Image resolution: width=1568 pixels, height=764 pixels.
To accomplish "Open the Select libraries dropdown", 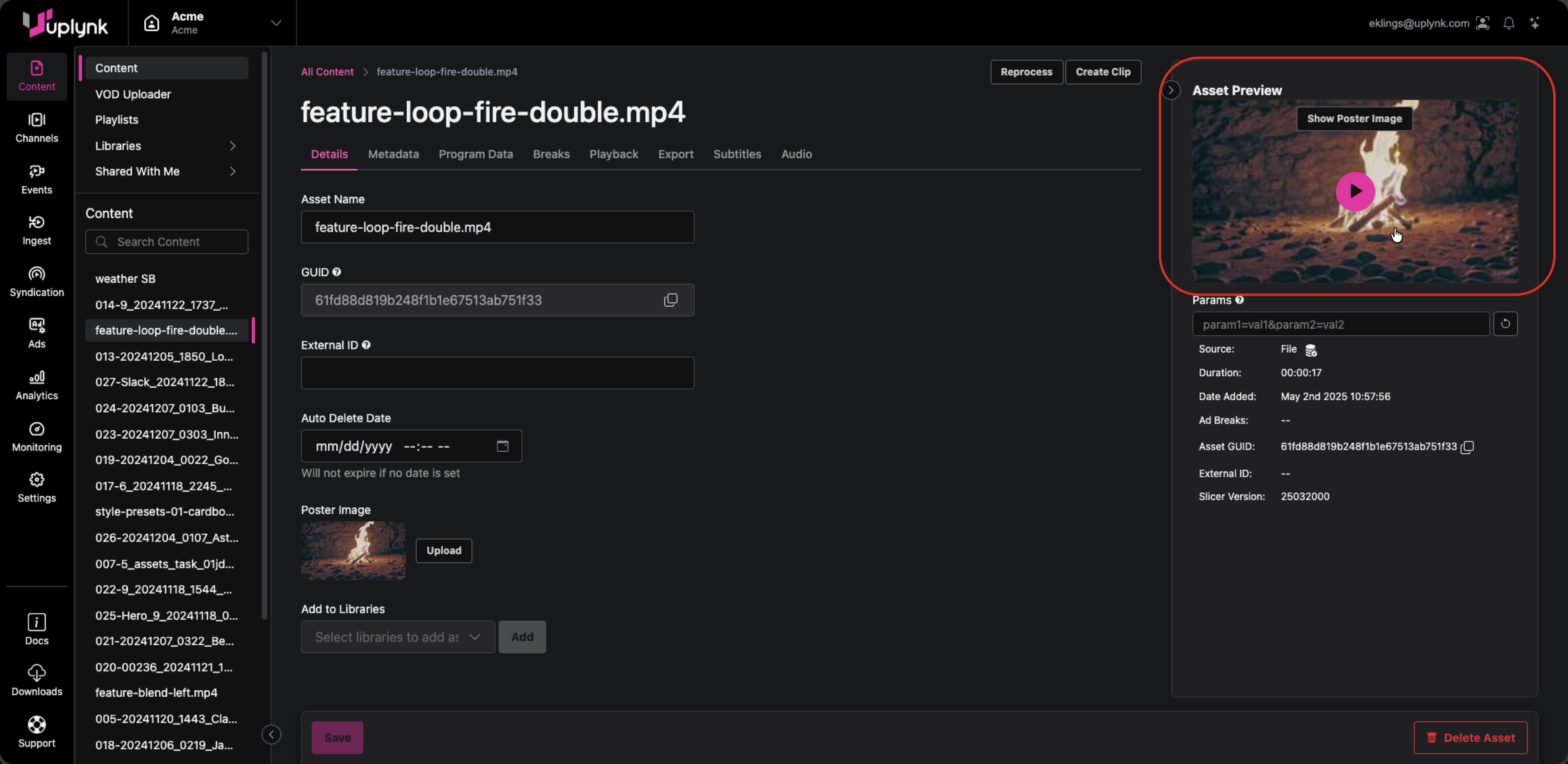I will click(x=397, y=637).
